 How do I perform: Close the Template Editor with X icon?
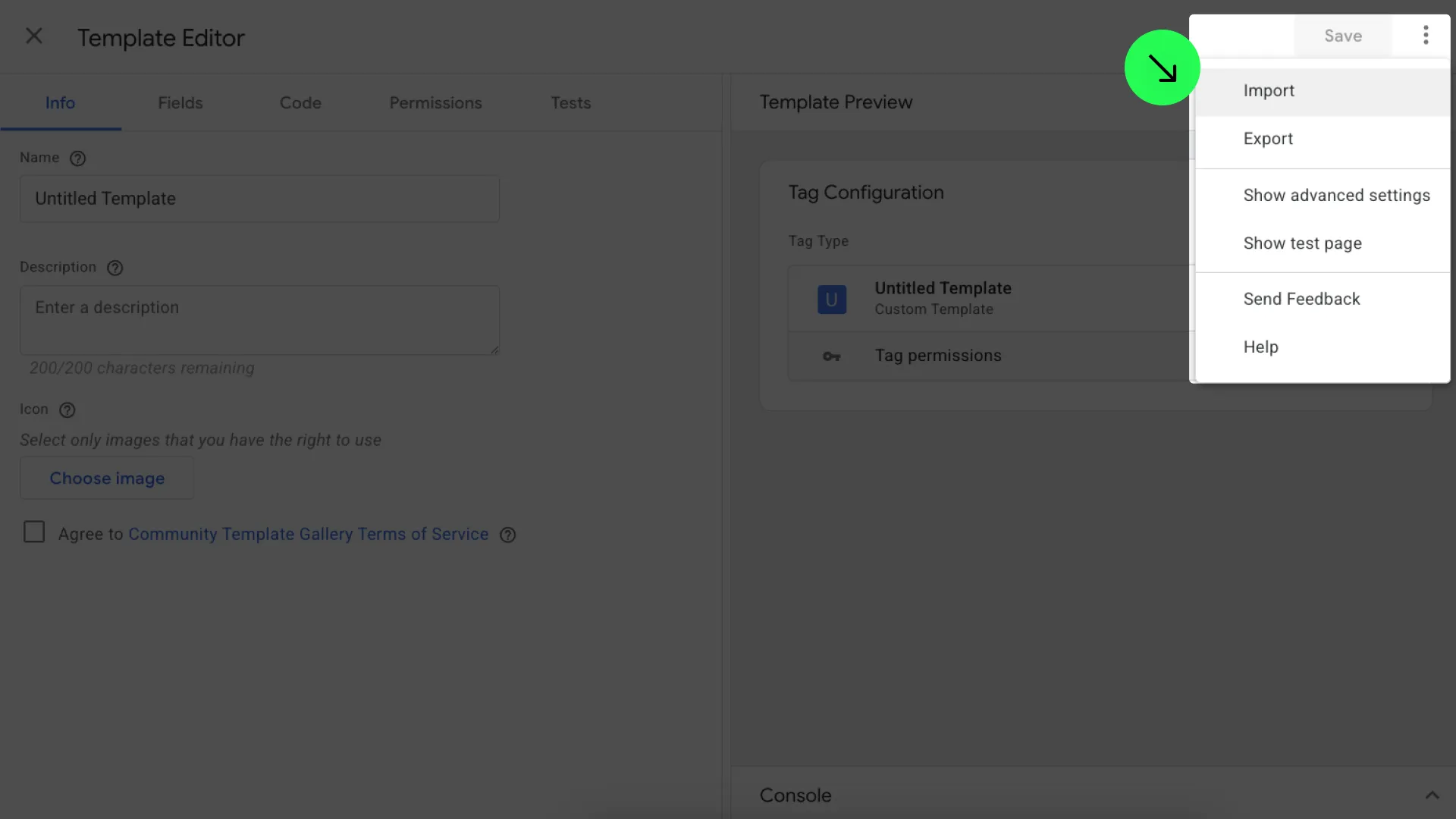coord(33,36)
